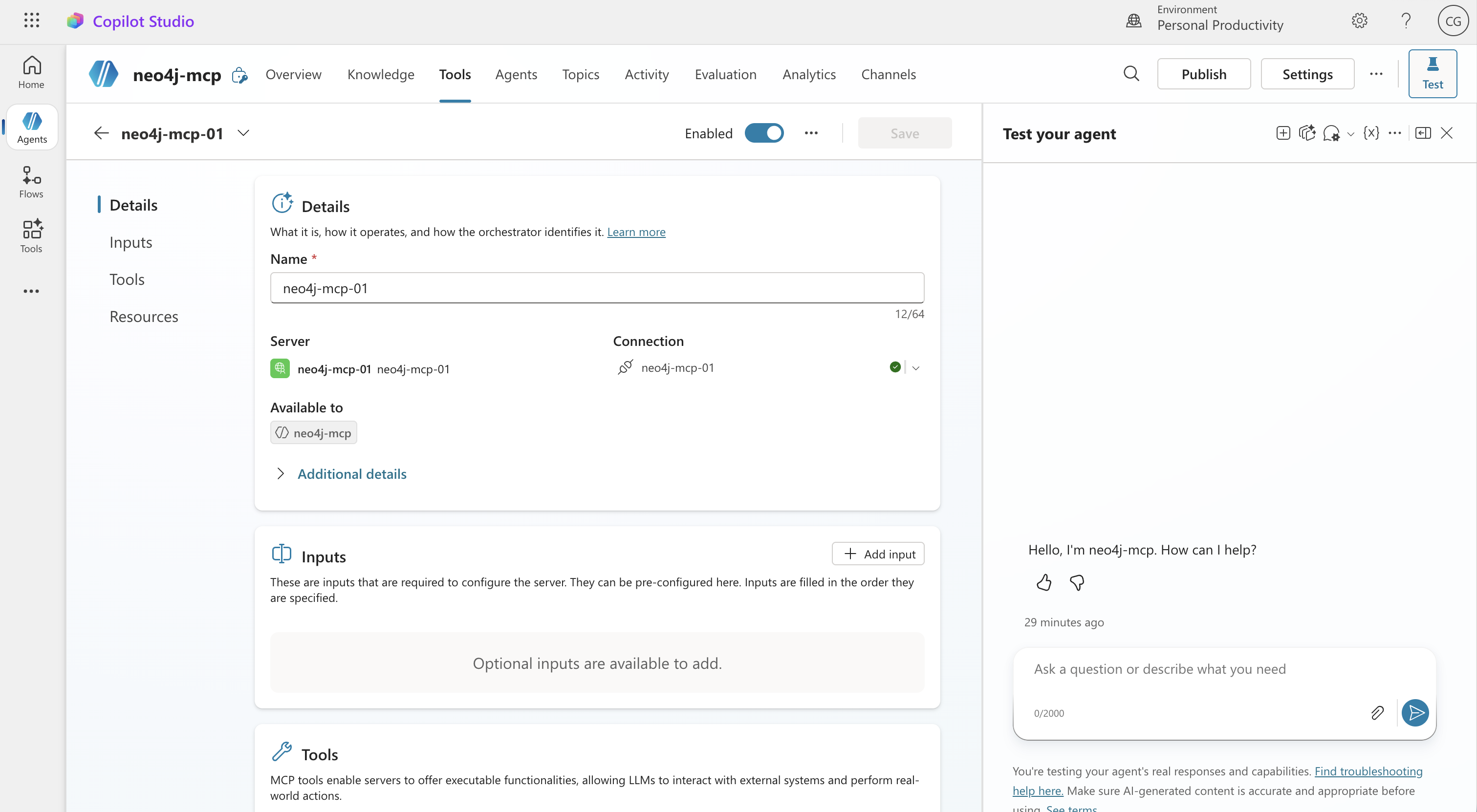Click the agent edit icon beside neo4j-mcp
Viewport: 1477px width, 812px height.
point(239,75)
